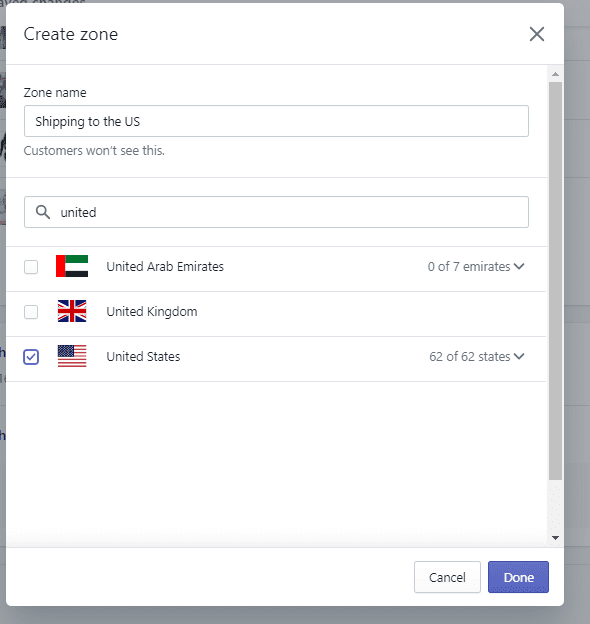590x624 pixels.
Task: Click the scrollbar down arrow
Action: click(x=555, y=538)
